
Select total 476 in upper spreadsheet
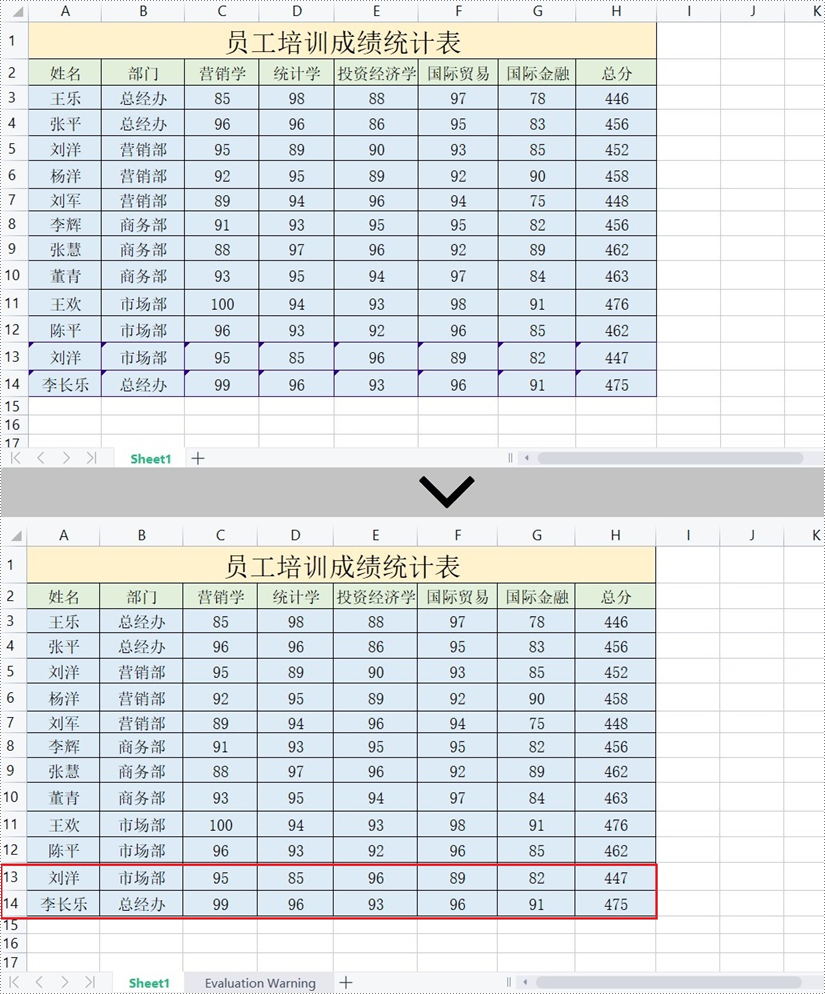pyautogui.click(x=616, y=304)
